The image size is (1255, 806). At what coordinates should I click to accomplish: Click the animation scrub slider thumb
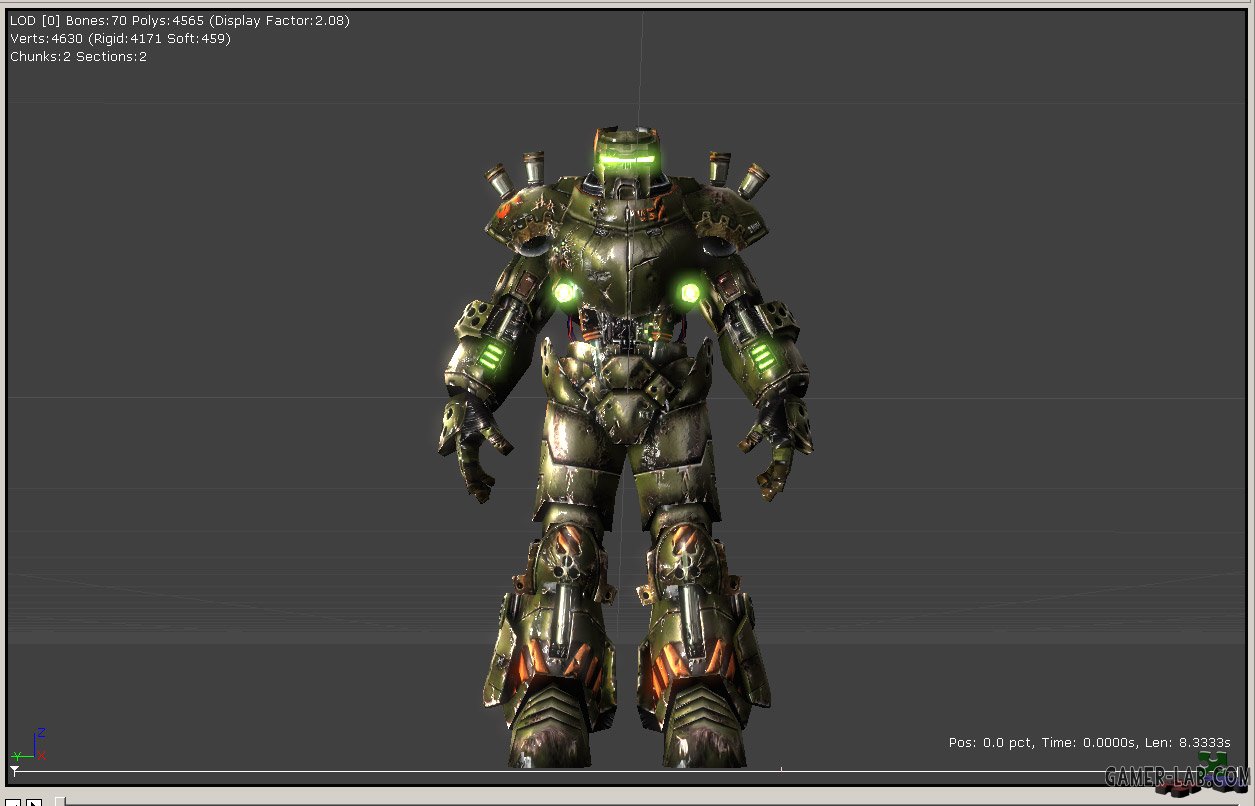coord(60,801)
